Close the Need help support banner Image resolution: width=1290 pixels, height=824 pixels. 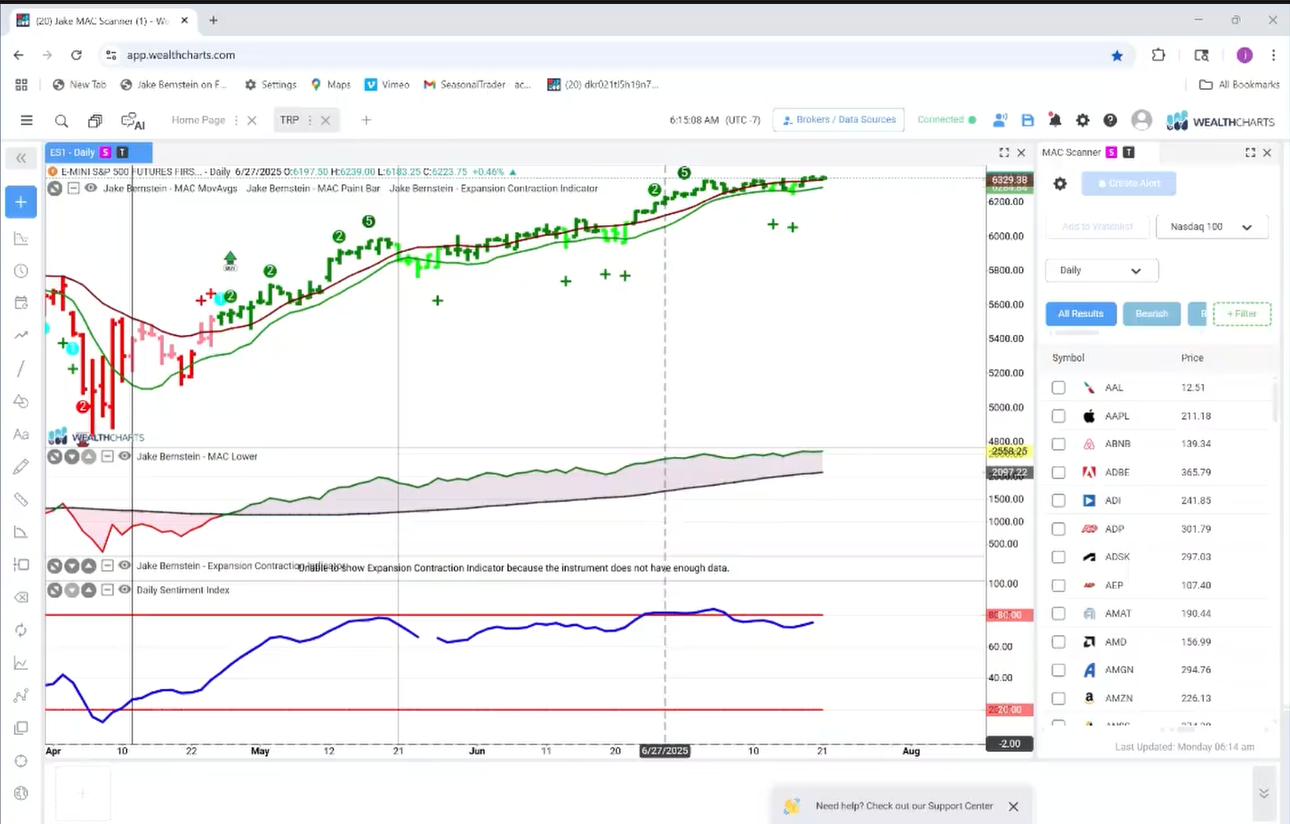click(1013, 806)
